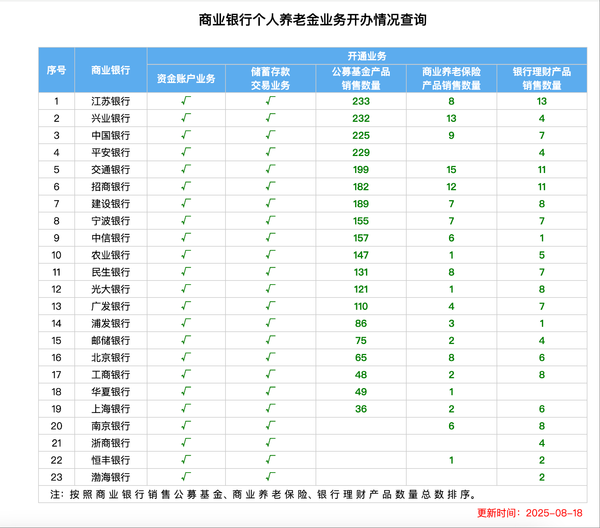Select the 江苏银行 bank name cell
600x528 pixels.
coord(111,101)
